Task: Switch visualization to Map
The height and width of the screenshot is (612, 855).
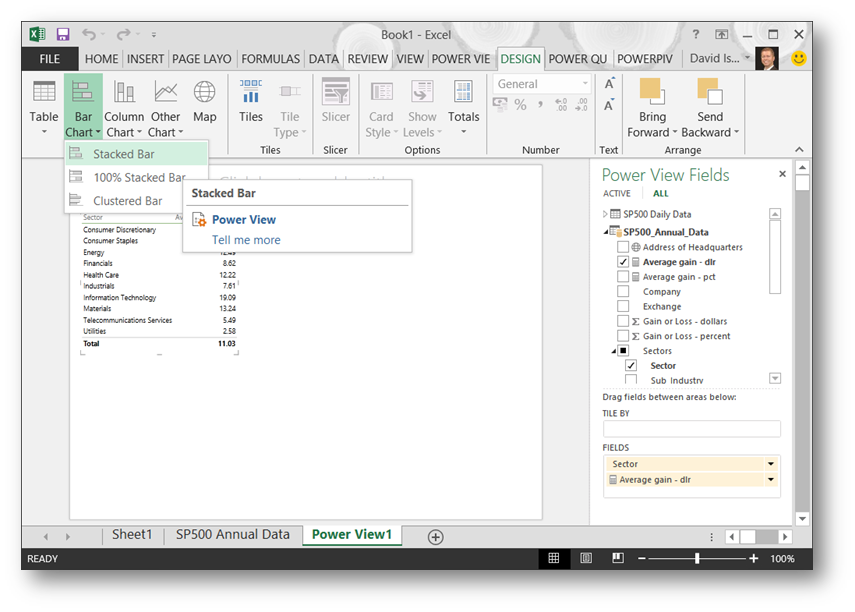Action: [x=204, y=103]
